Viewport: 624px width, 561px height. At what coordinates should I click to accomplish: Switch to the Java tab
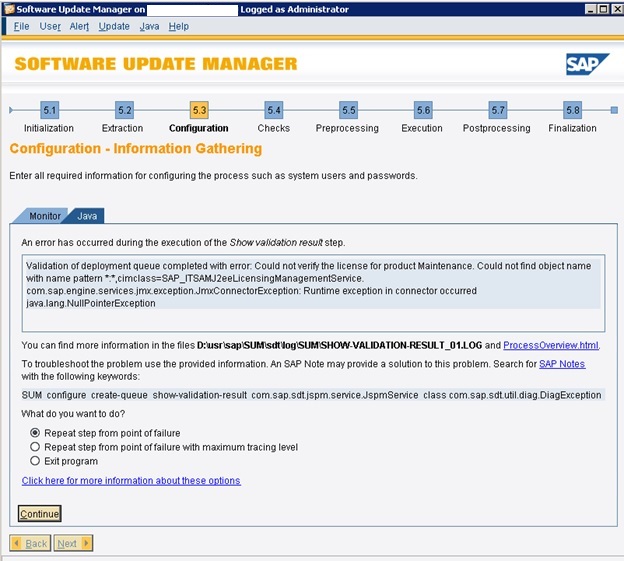tap(87, 216)
